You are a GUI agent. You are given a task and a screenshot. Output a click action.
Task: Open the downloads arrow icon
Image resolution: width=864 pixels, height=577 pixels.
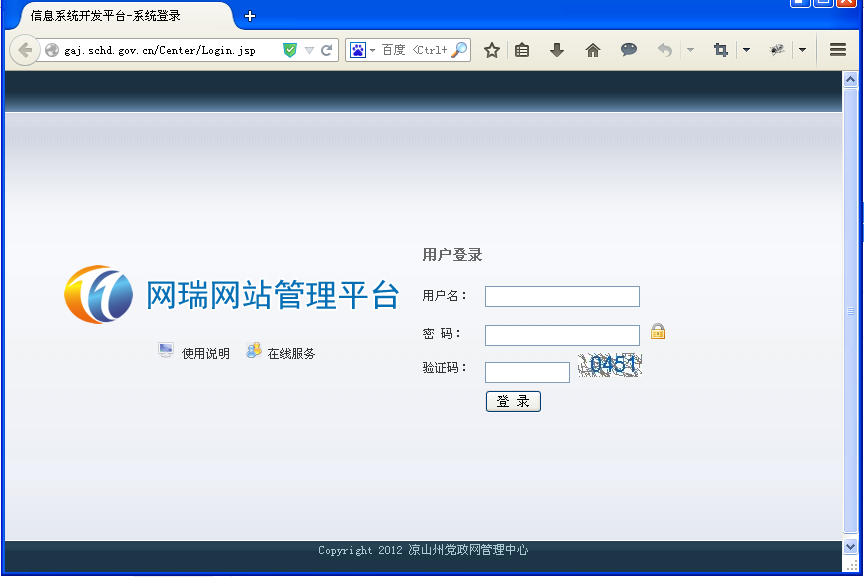(557, 50)
